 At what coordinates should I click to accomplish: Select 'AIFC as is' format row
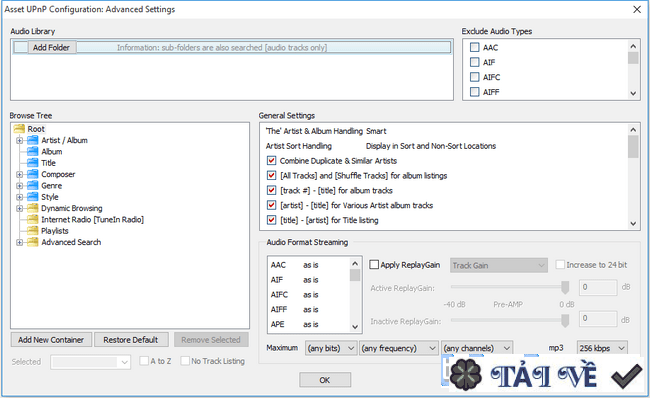(x=309, y=295)
